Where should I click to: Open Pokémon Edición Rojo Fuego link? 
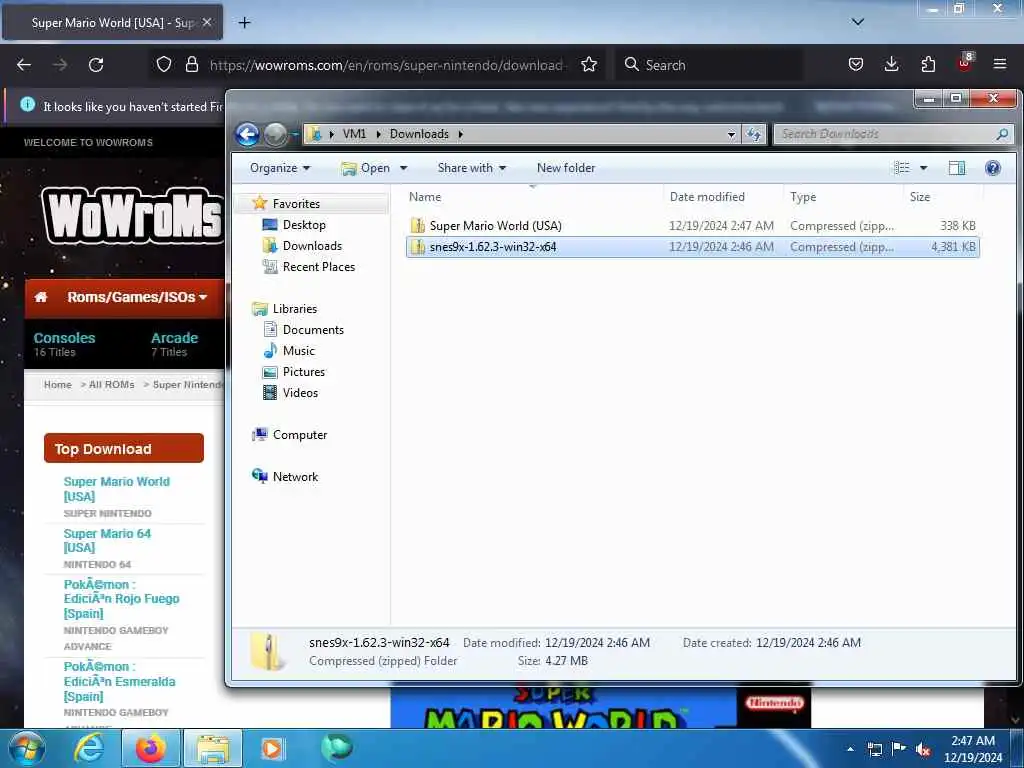click(x=121, y=599)
